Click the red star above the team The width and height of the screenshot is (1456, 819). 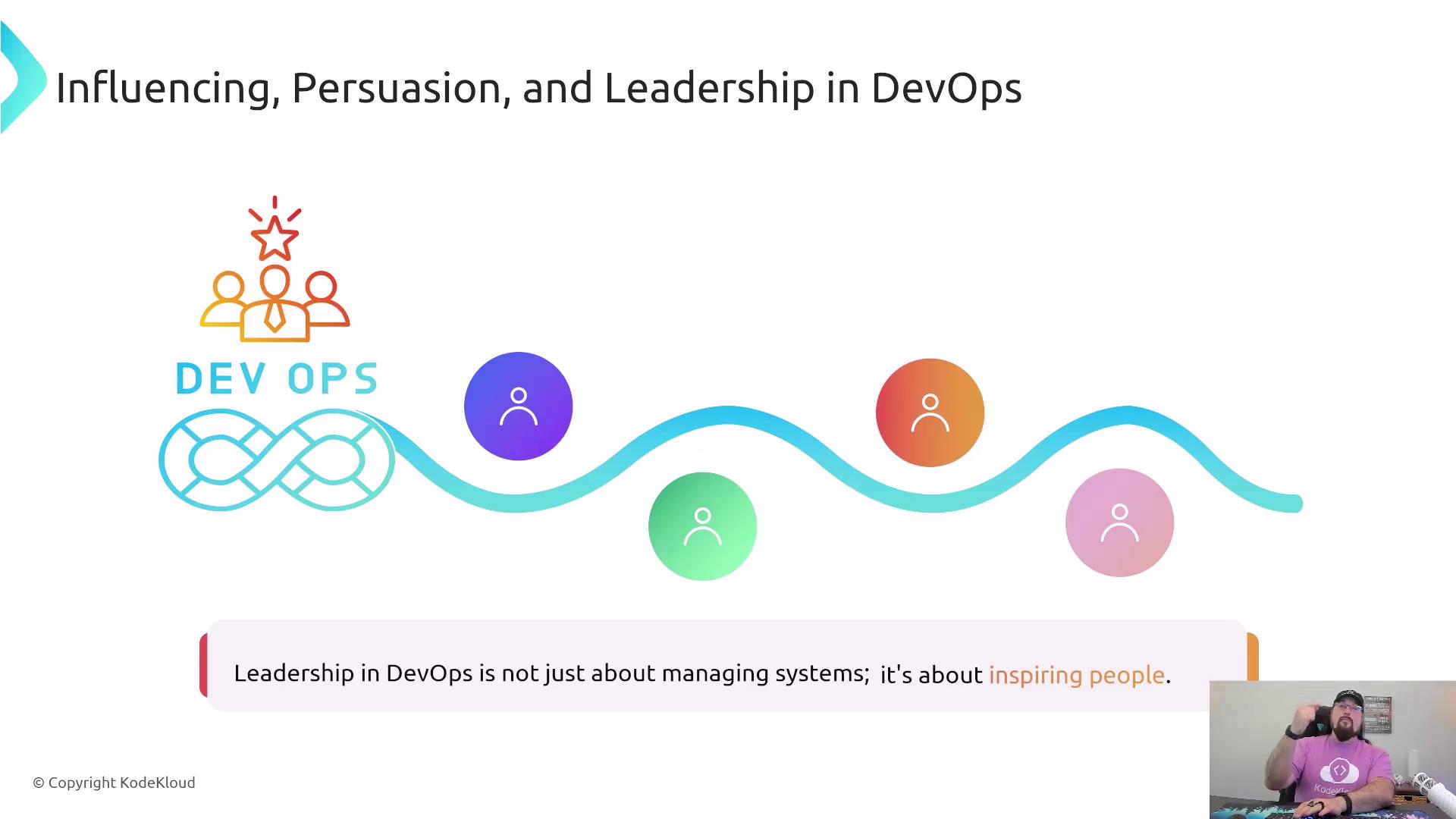pyautogui.click(x=275, y=237)
